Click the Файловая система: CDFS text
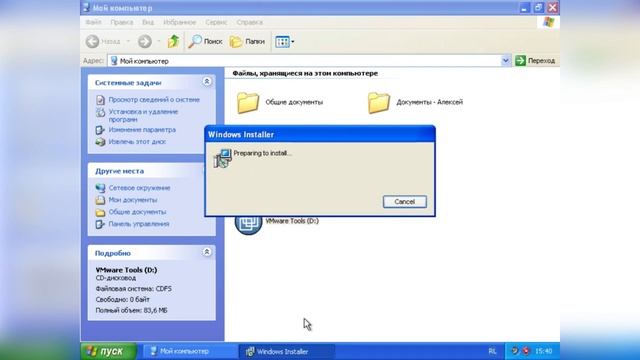Viewport: 640px width, 360px height. point(133,289)
